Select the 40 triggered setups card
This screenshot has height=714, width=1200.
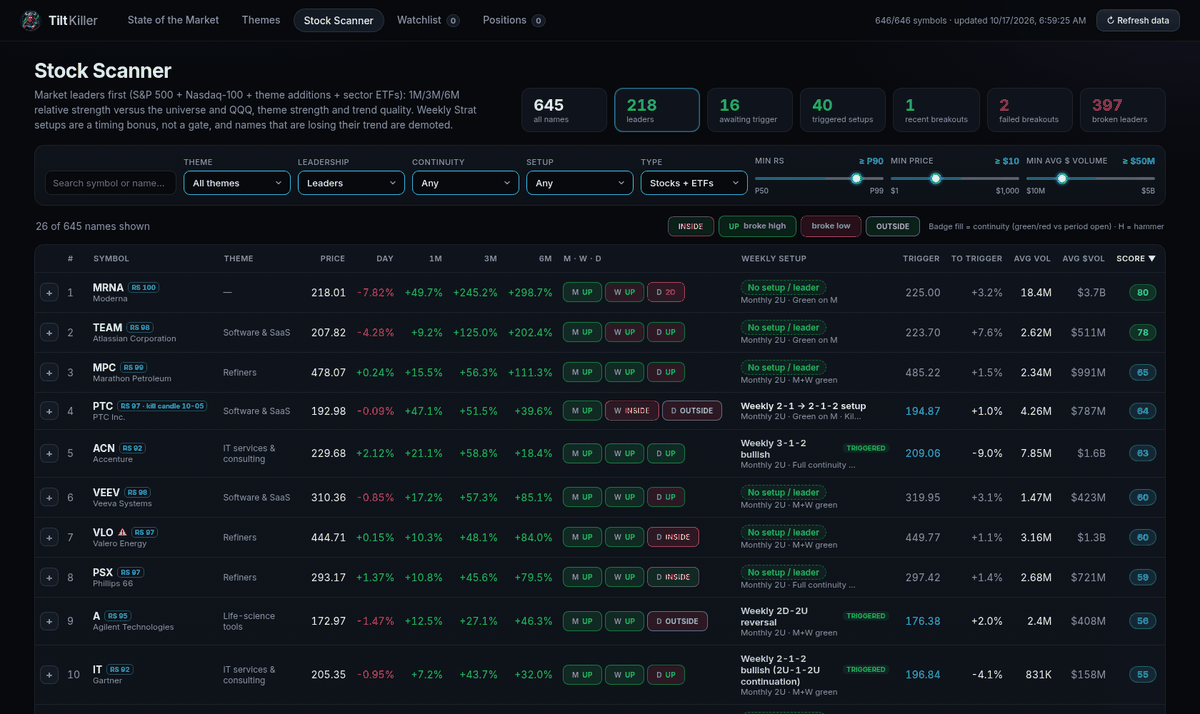click(843, 110)
